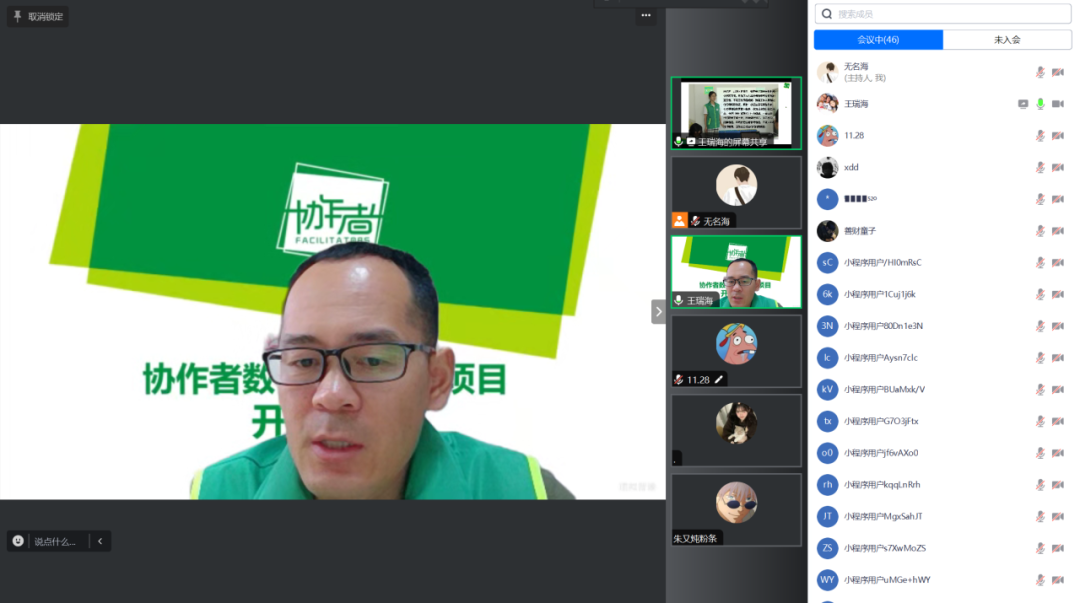The height and width of the screenshot is (603, 1080).
Task: Click microphone icon for 小程序用户kqqLnRrh
Action: pos(1040,484)
